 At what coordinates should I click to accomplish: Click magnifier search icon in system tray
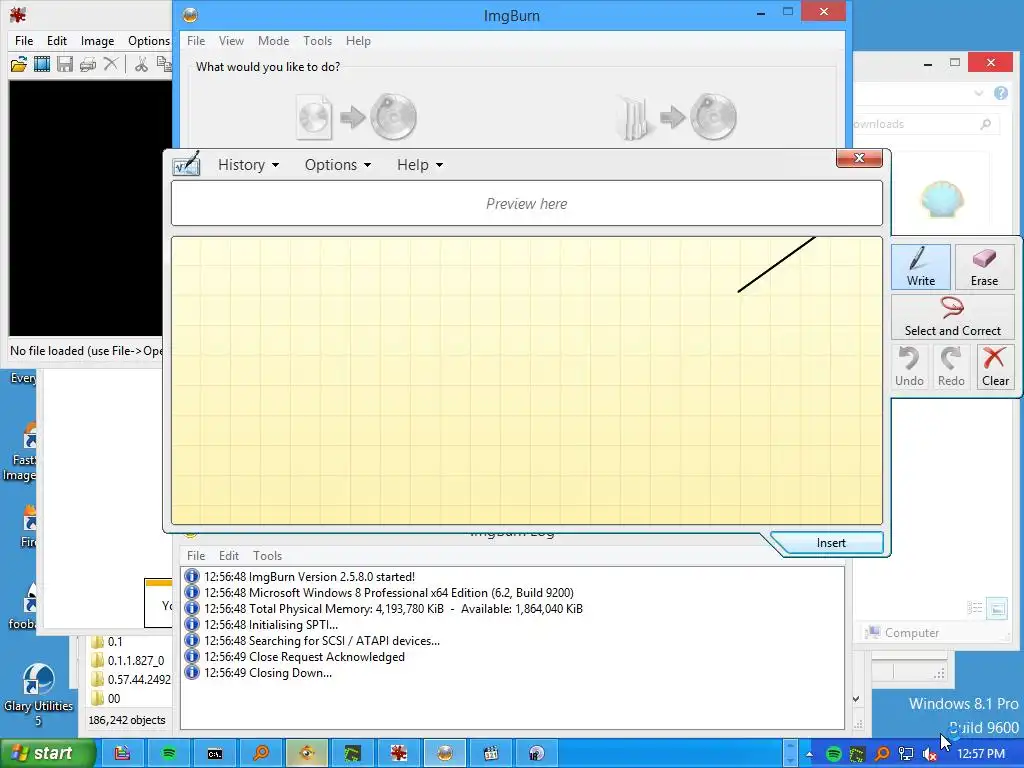[882, 754]
